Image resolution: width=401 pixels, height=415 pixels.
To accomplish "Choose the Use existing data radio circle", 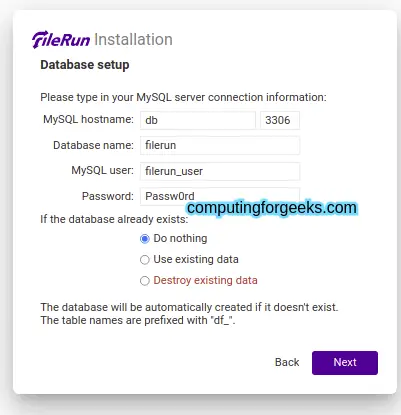I will pyautogui.click(x=145, y=260).
